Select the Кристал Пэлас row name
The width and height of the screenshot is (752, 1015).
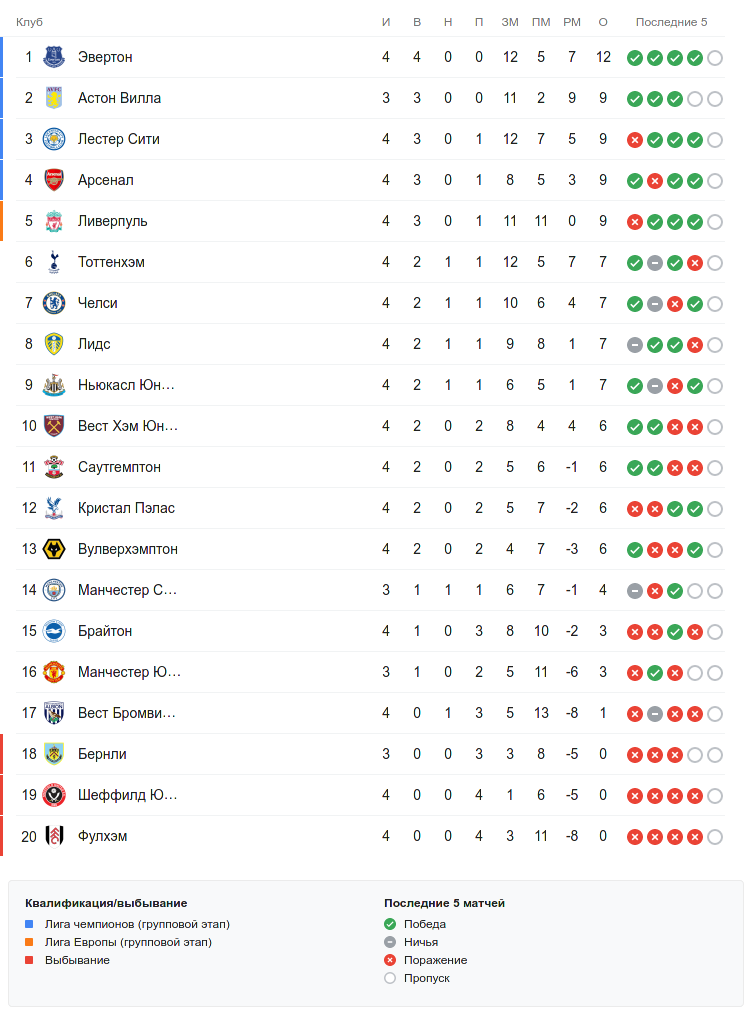tap(126, 508)
